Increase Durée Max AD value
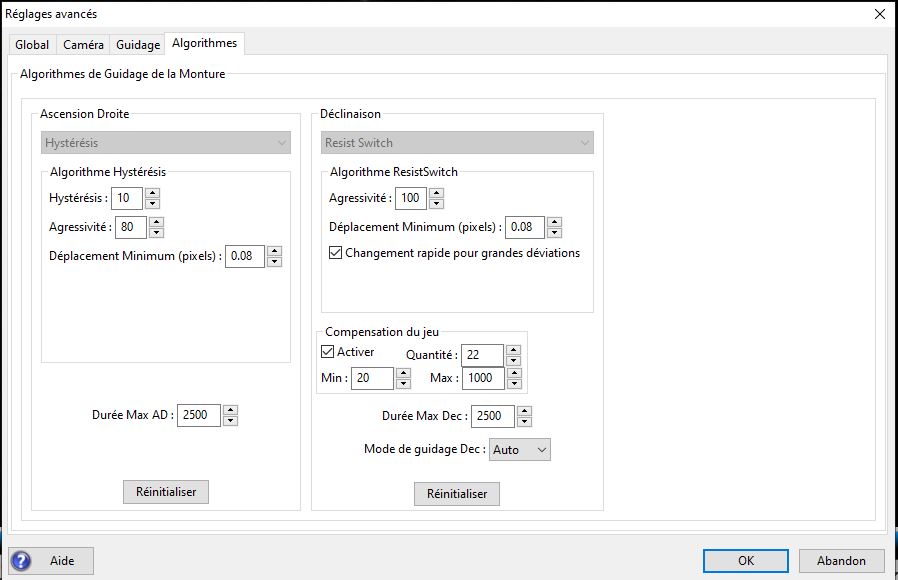This screenshot has height=580, width=898. click(x=230, y=410)
